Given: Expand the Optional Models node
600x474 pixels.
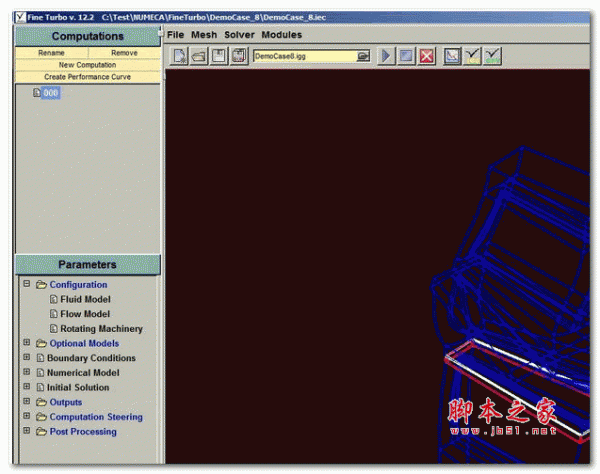Looking at the screenshot, I should 26,343.
